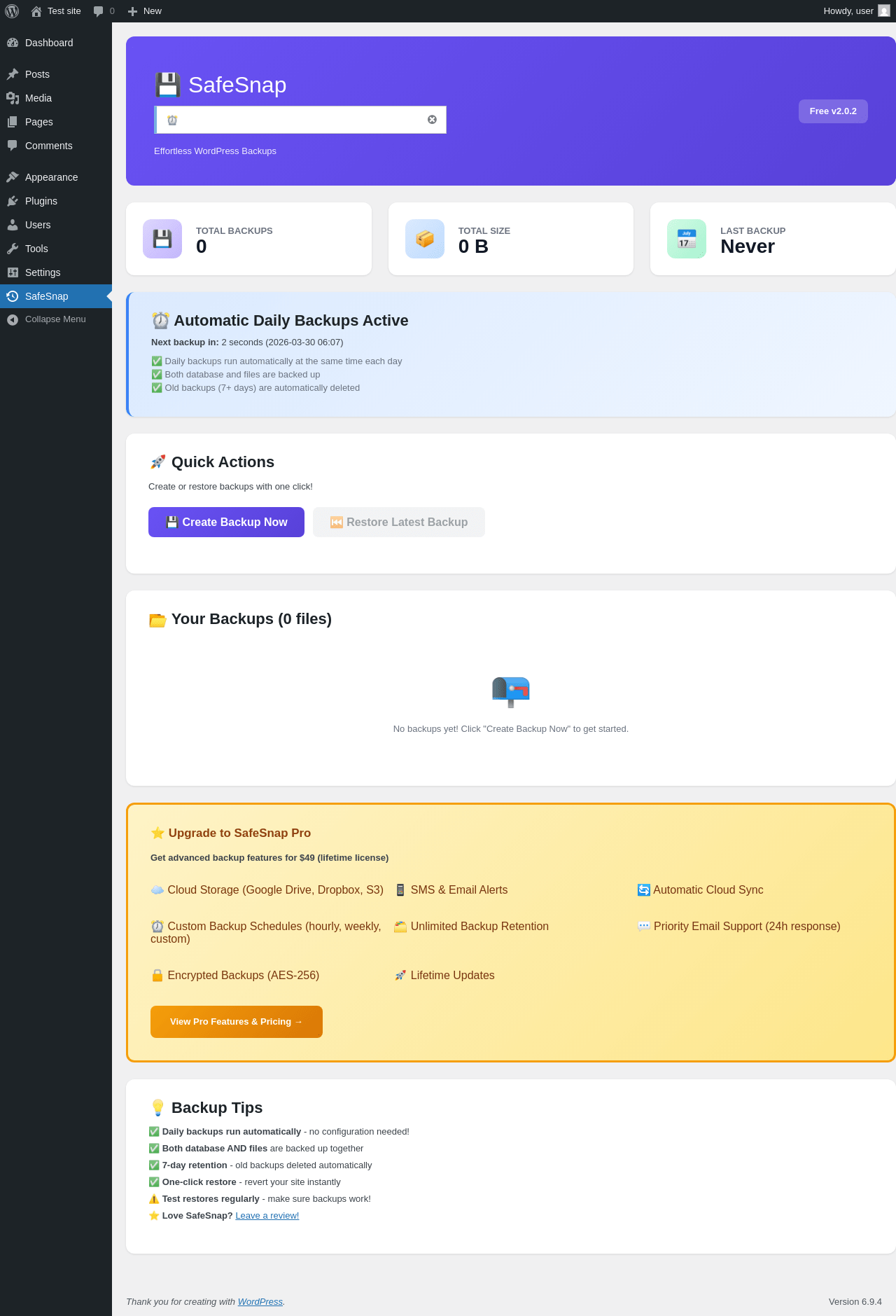This screenshot has height=1316, width=896.
Task: Visit Test site from the admin bar
Action: [56, 11]
